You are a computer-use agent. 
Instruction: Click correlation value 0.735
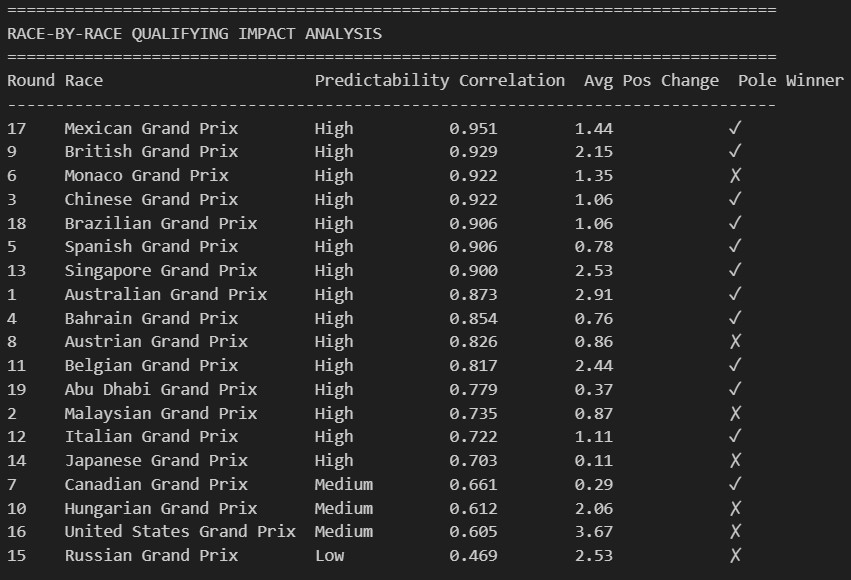pos(473,413)
